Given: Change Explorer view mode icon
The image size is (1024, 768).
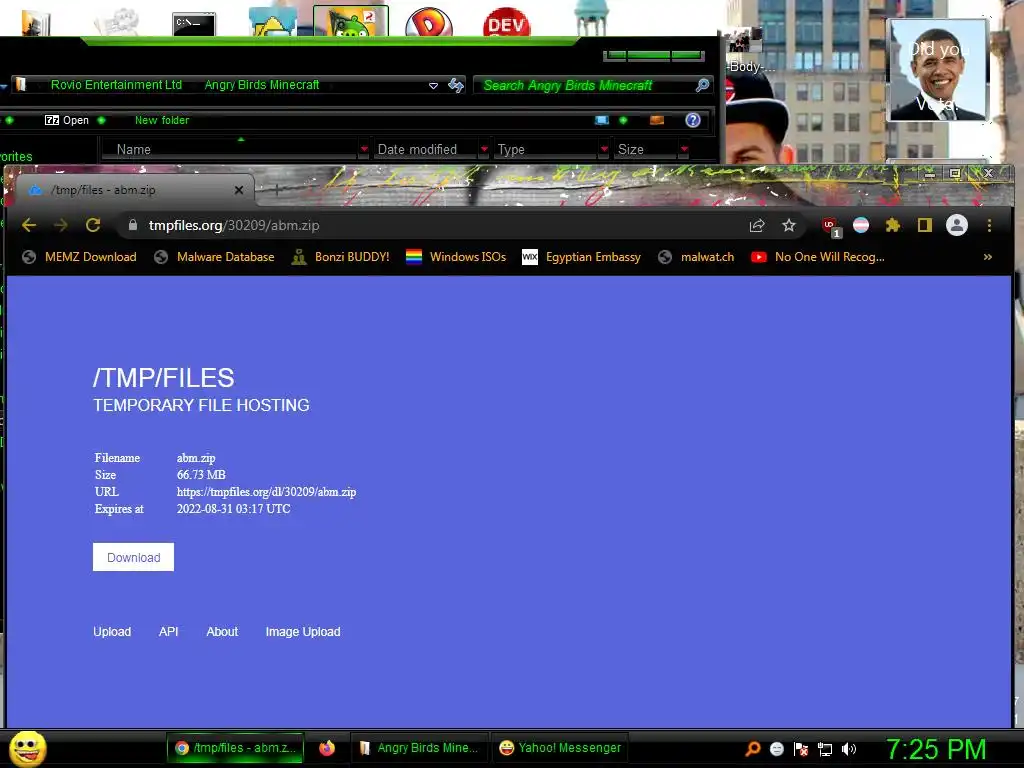Looking at the screenshot, I should 601,120.
